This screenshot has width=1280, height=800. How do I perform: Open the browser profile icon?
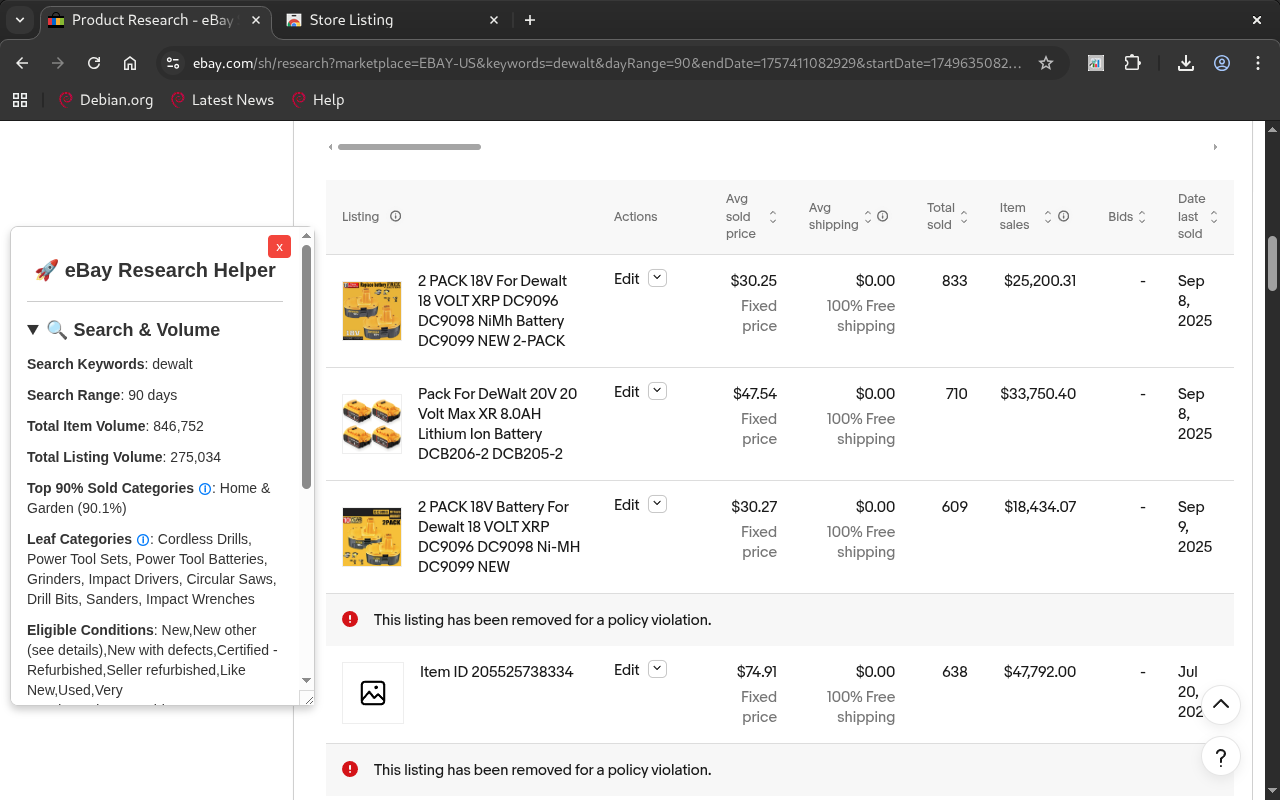click(1222, 63)
